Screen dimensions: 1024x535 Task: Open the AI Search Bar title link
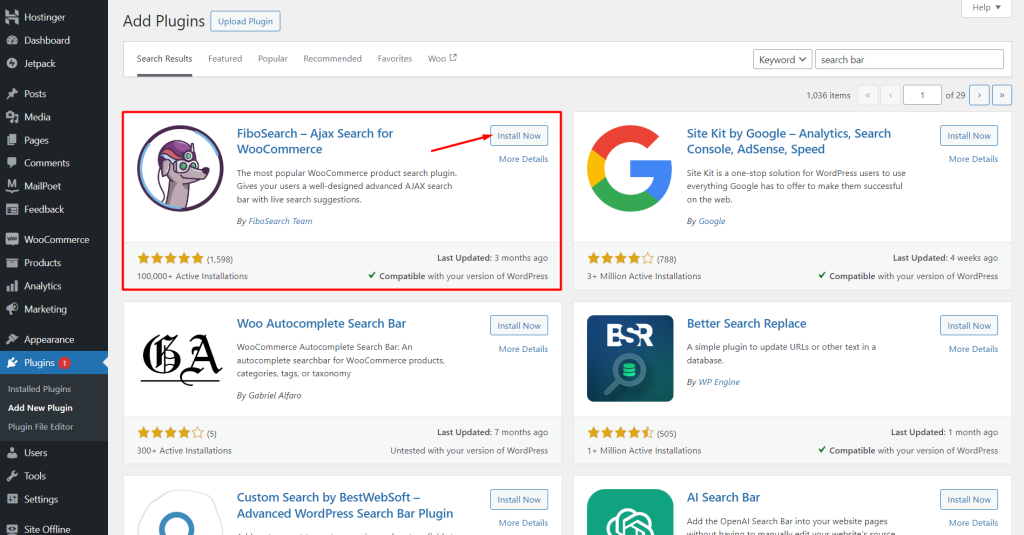coord(723,497)
